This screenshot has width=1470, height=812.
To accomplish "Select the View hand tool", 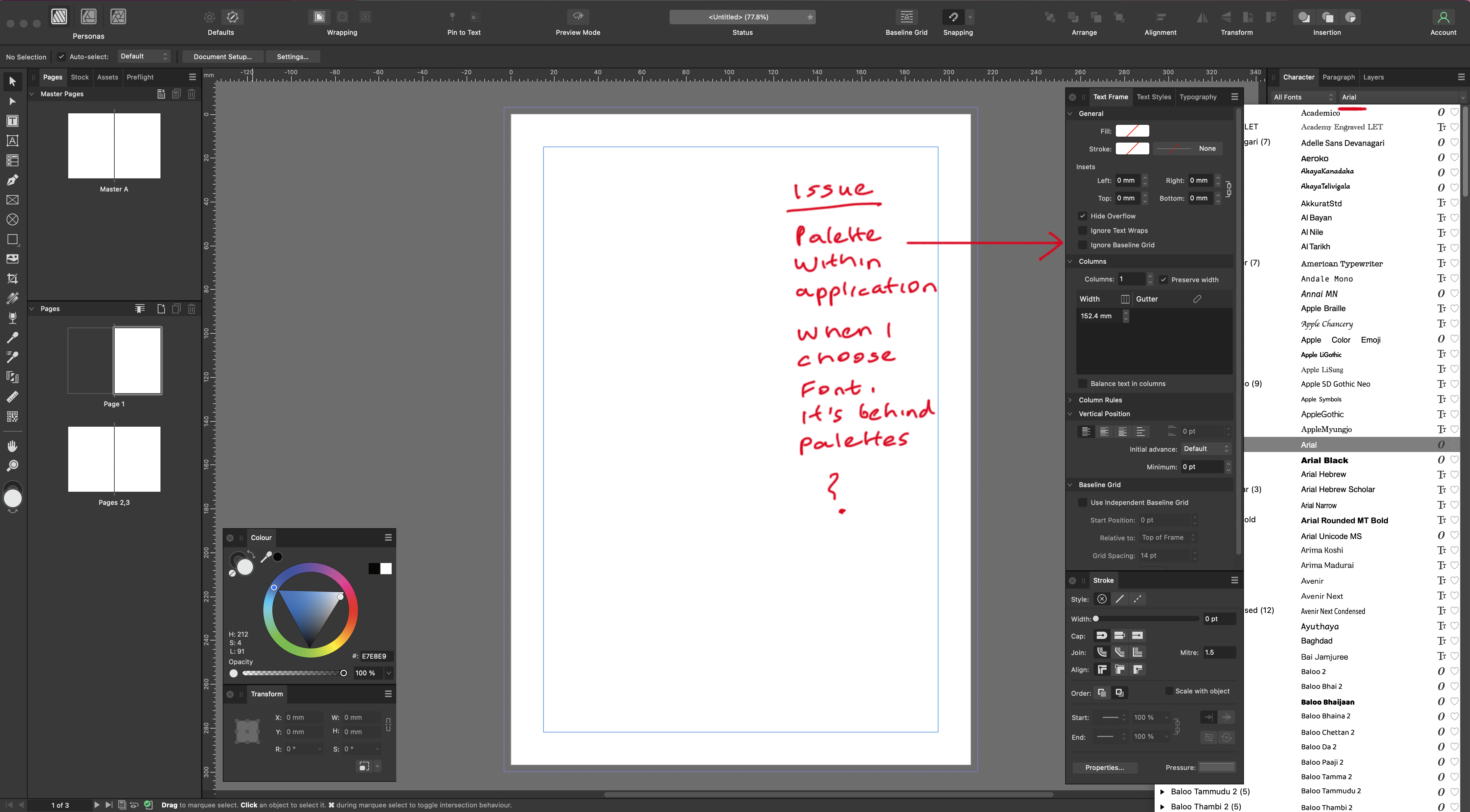I will (x=12, y=446).
